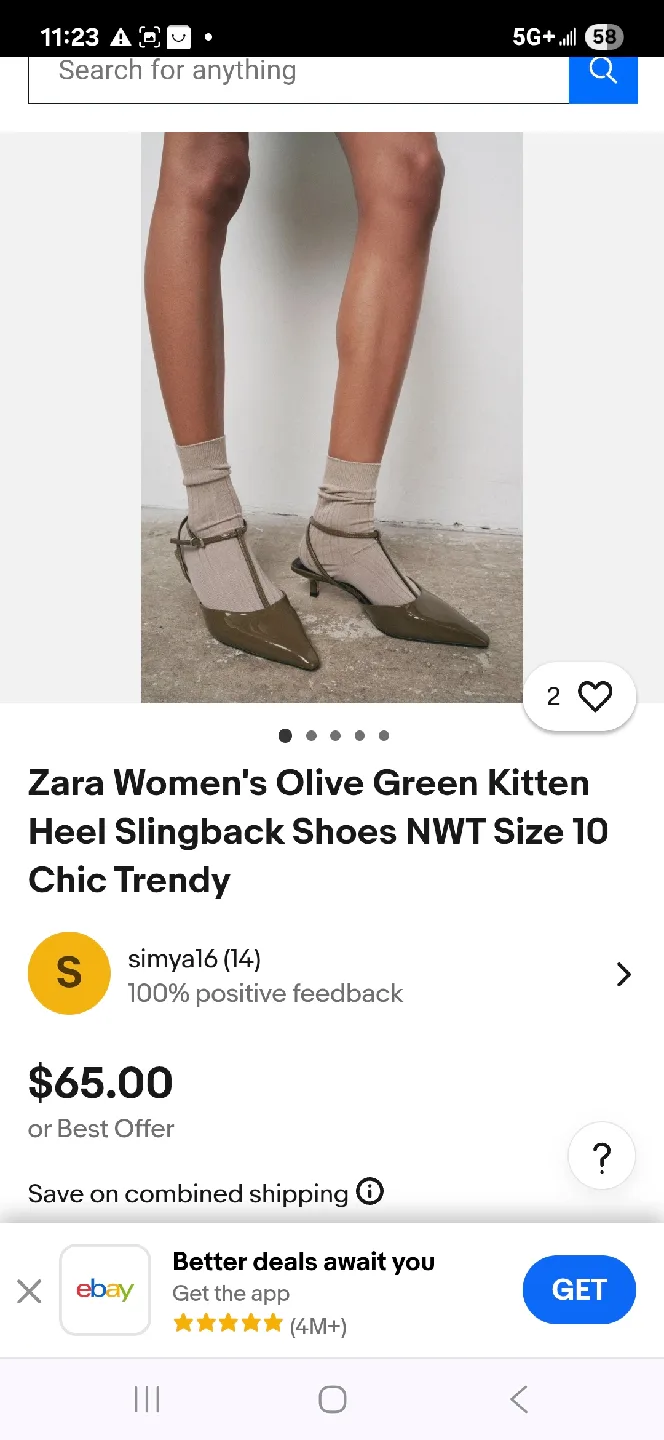
Task: Select the last carousel pagination dot
Action: pyautogui.click(x=384, y=735)
